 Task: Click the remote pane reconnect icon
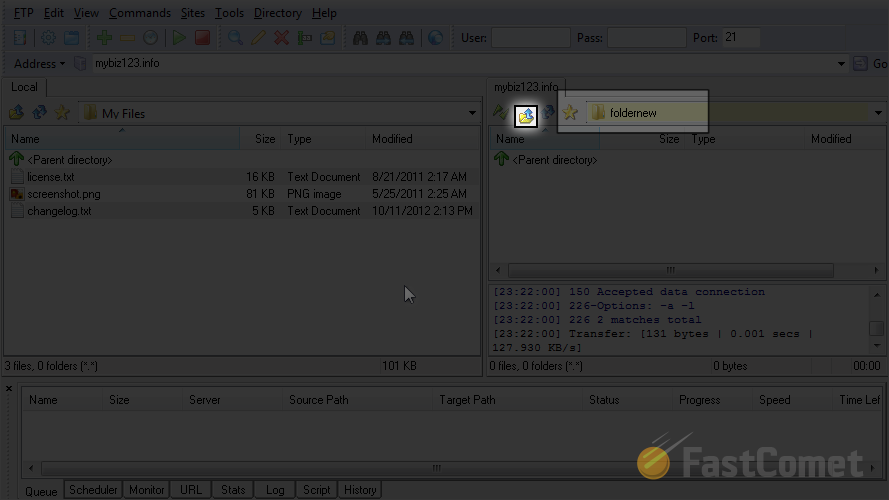point(500,112)
